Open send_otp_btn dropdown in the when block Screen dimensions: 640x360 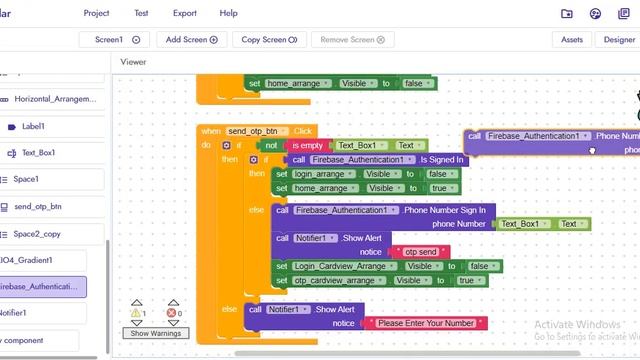tap(257, 131)
